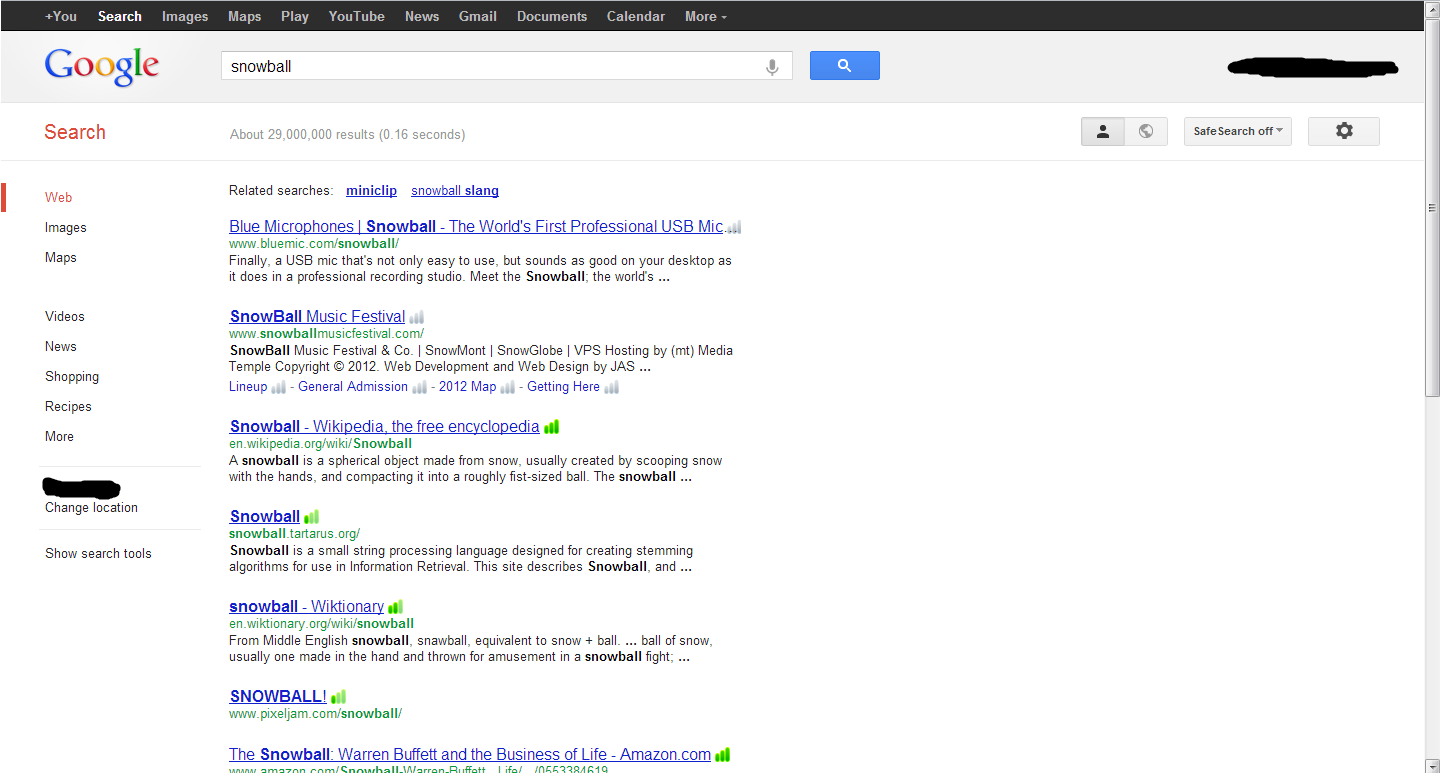Open Maps in the top black bar
Viewport: 1440px width, 773px height.
[x=244, y=16]
